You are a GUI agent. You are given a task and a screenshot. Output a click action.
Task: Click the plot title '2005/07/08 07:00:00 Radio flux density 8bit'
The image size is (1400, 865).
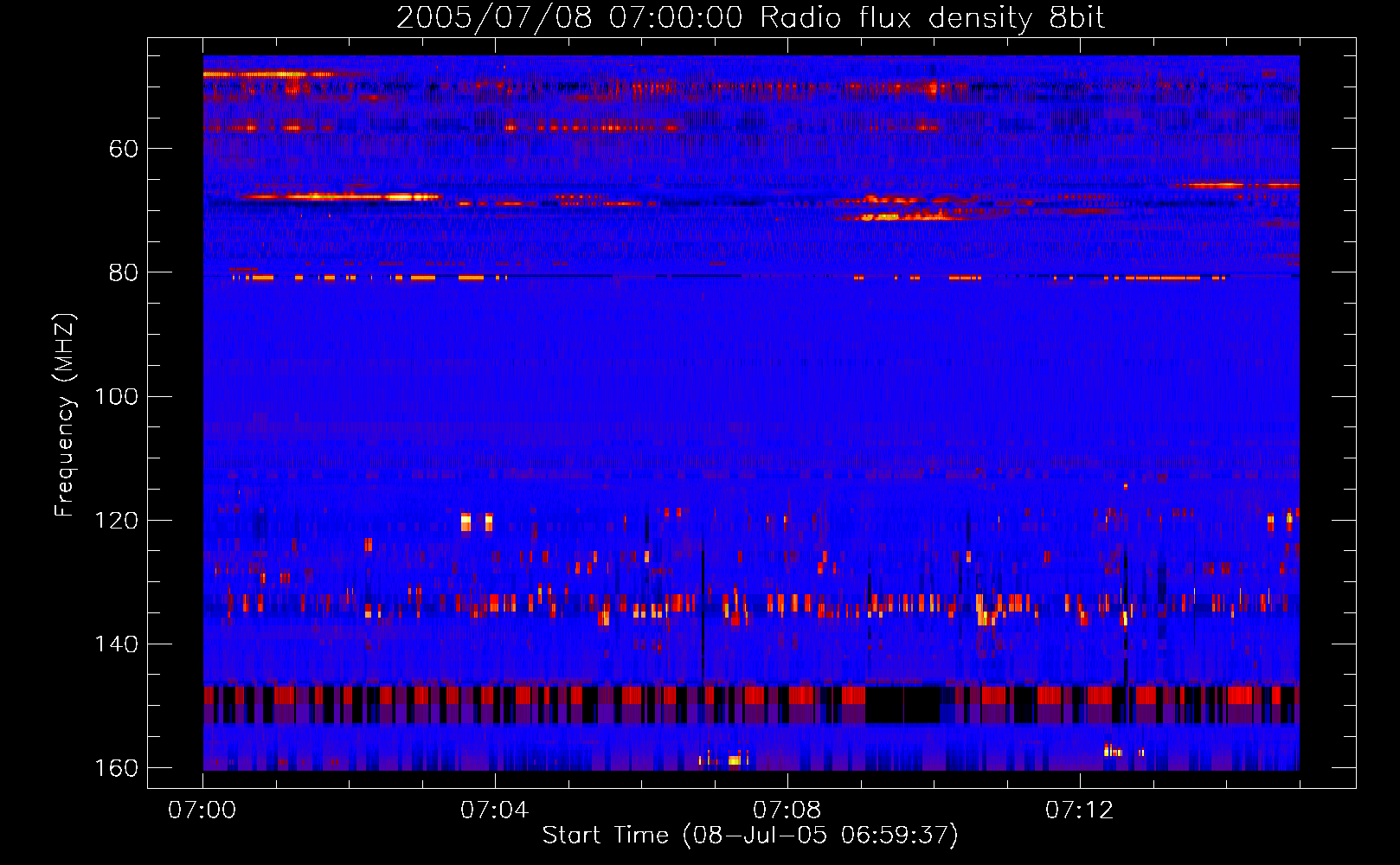(750, 17)
